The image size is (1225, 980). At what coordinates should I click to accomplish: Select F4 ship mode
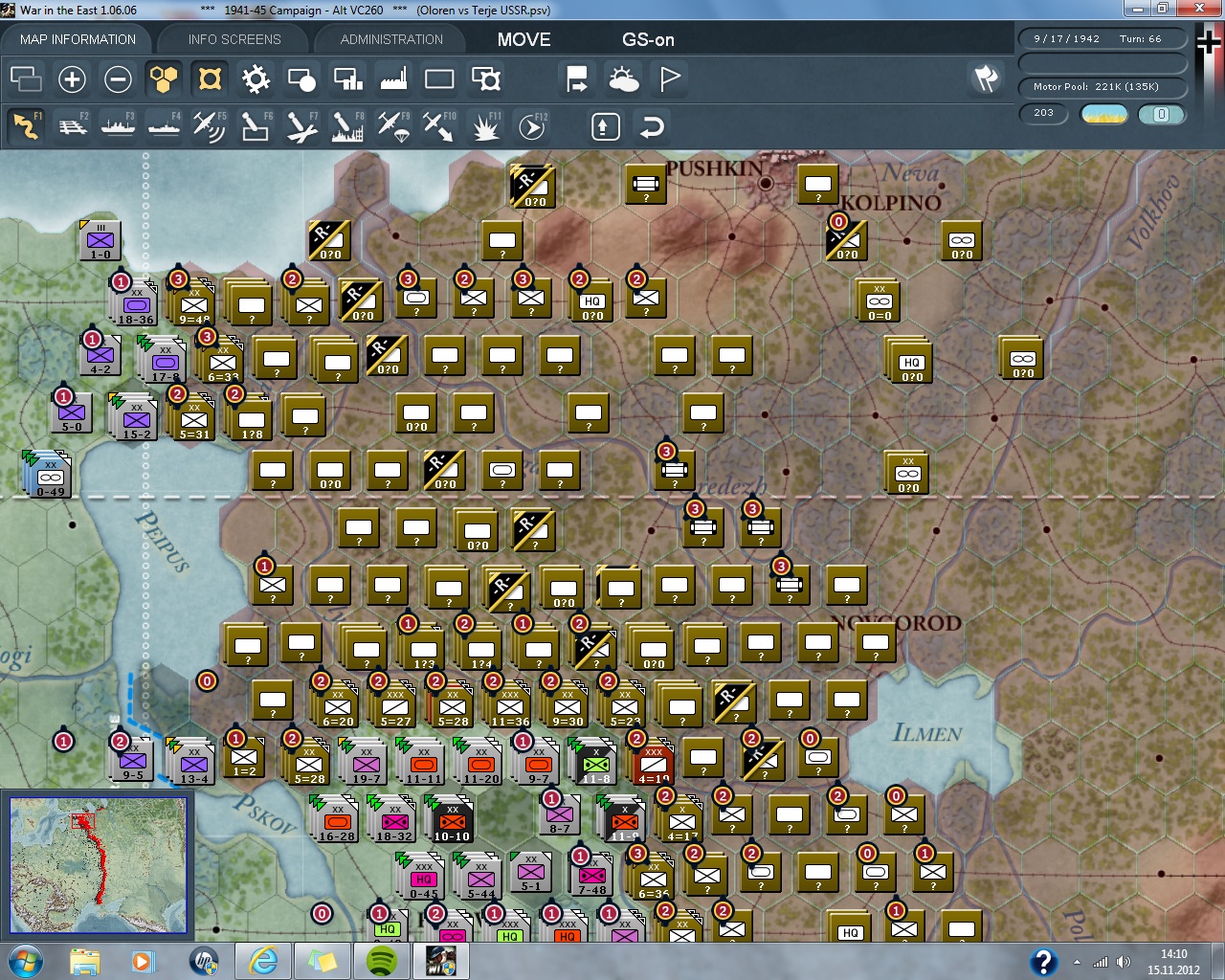coord(165,126)
